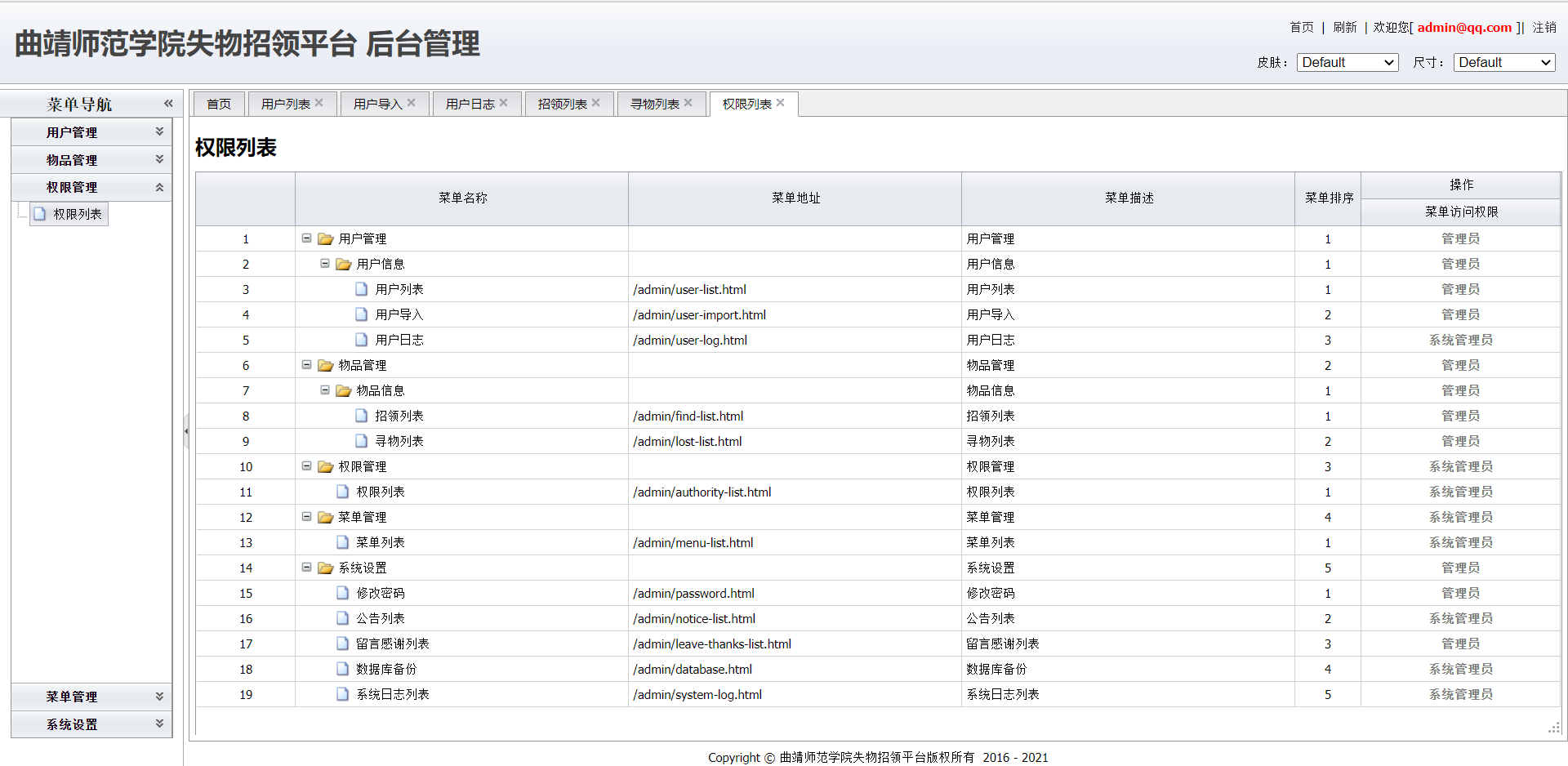This screenshot has width=1568, height=766.
Task: Click the file icon of 留言感谢列表 row
Action: [343, 644]
